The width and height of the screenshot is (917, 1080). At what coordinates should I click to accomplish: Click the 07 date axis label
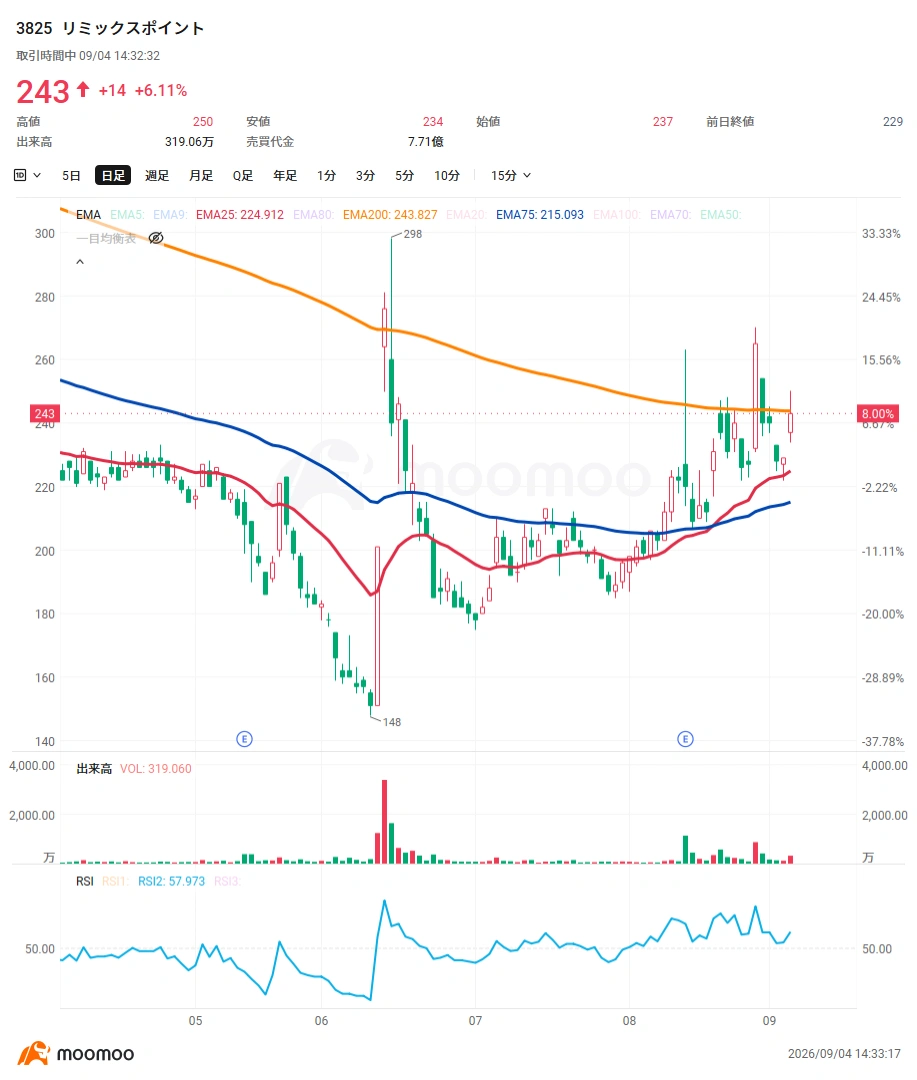coord(475,1021)
